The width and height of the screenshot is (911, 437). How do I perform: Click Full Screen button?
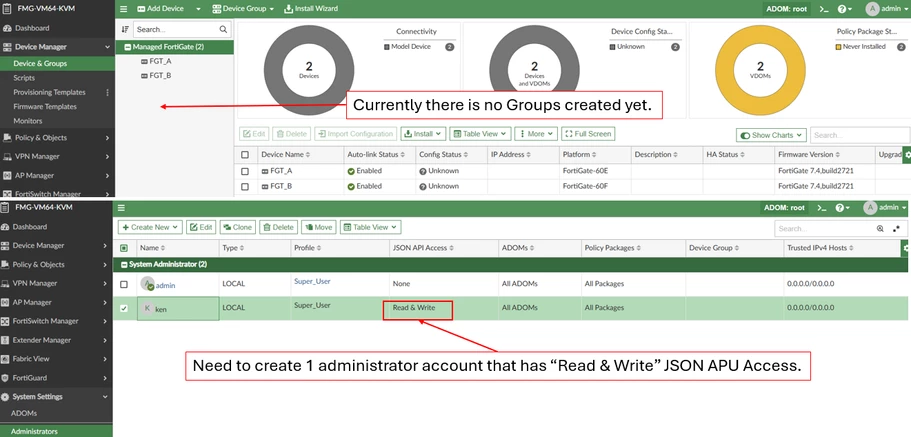tap(588, 134)
